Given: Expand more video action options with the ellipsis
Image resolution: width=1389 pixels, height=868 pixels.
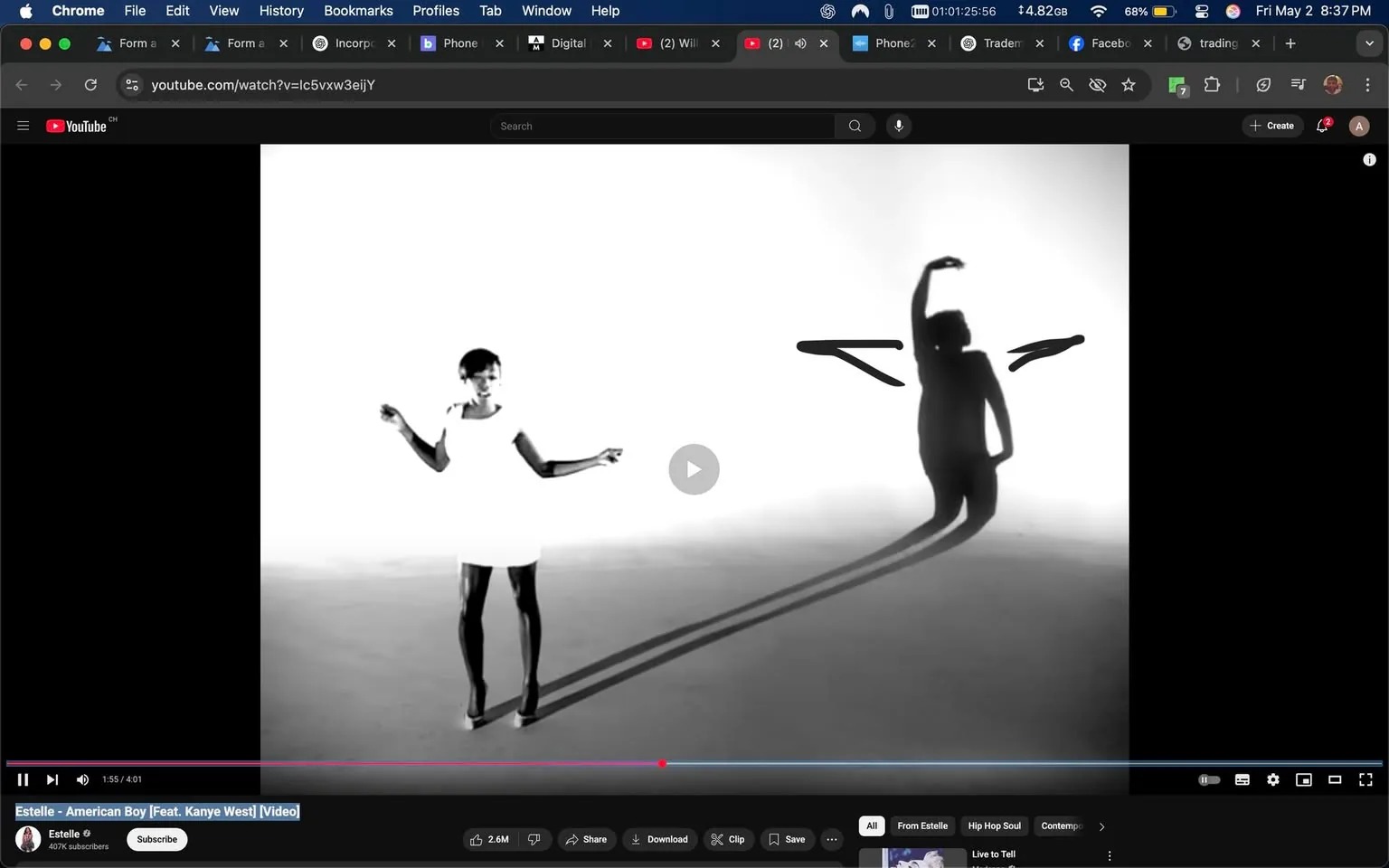Looking at the screenshot, I should [x=831, y=839].
